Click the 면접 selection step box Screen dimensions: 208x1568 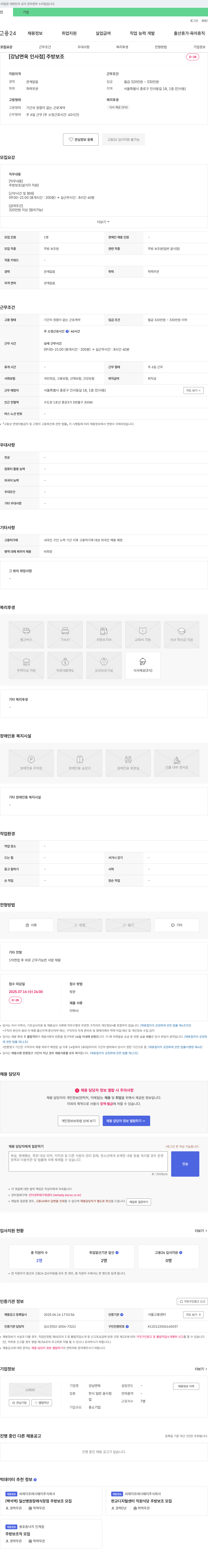point(80,925)
